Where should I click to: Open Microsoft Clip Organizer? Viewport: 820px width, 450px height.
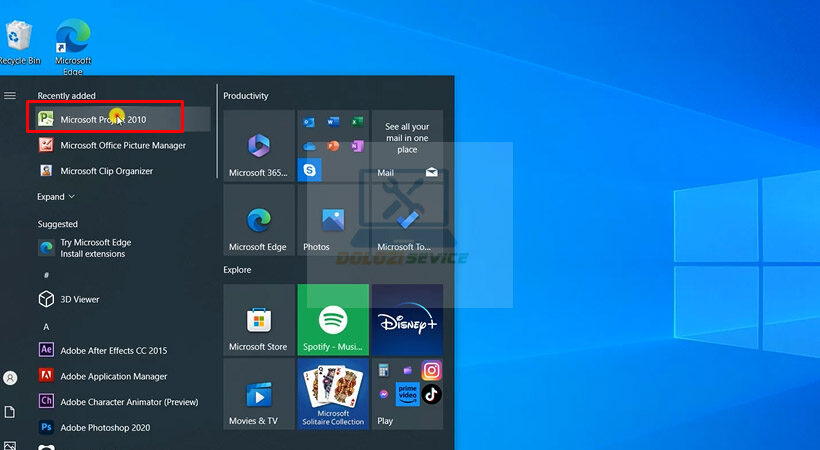tap(106, 171)
